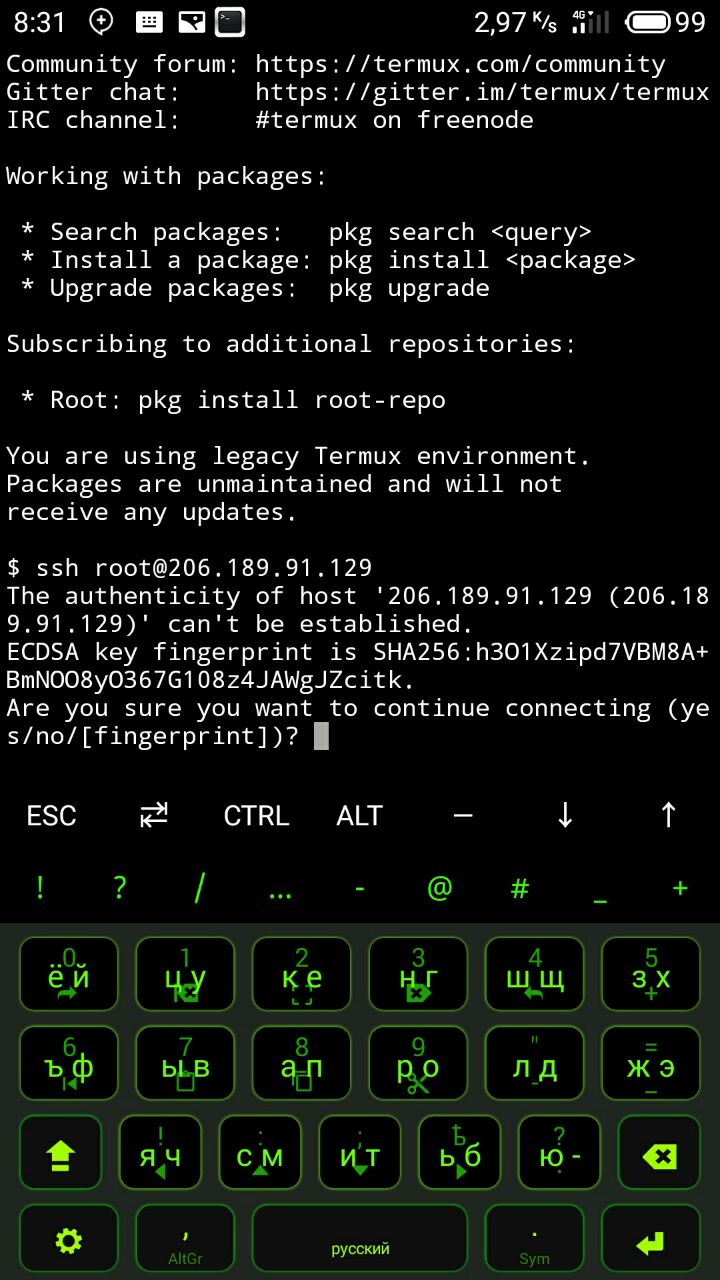Tap the Termux terminal icon in status bar
Screen dimensions: 720x1280
point(230,22)
